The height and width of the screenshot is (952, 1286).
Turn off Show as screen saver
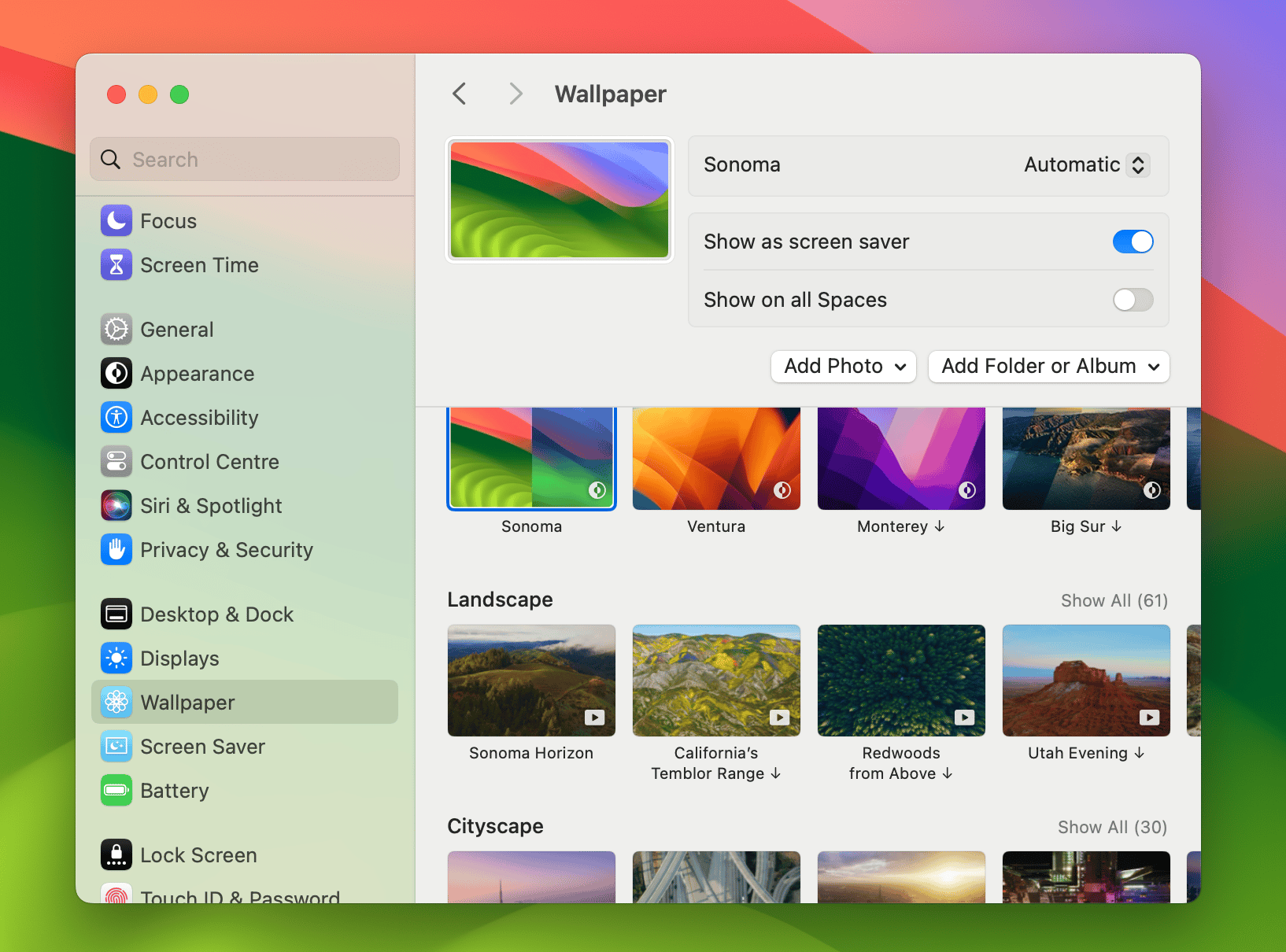(1133, 242)
